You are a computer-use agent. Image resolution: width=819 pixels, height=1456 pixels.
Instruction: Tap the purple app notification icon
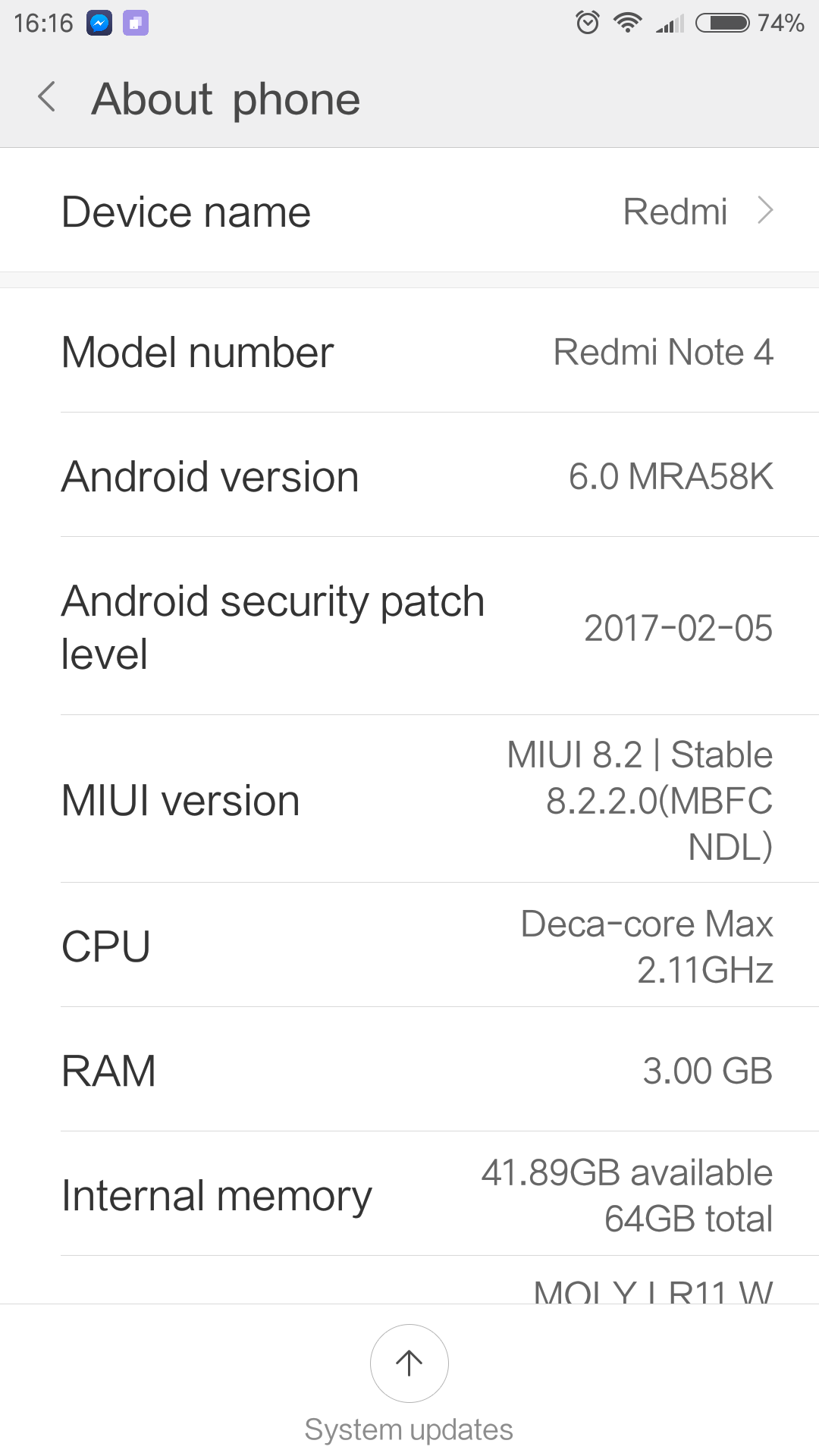(136, 24)
